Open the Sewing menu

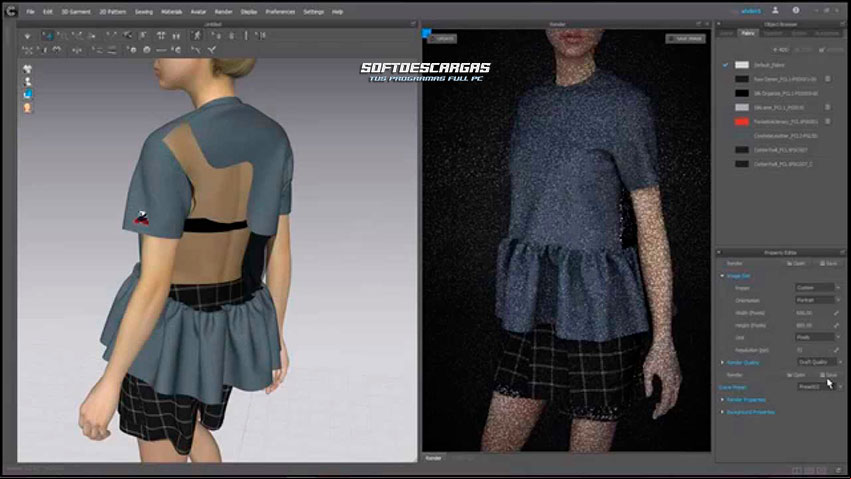click(144, 11)
